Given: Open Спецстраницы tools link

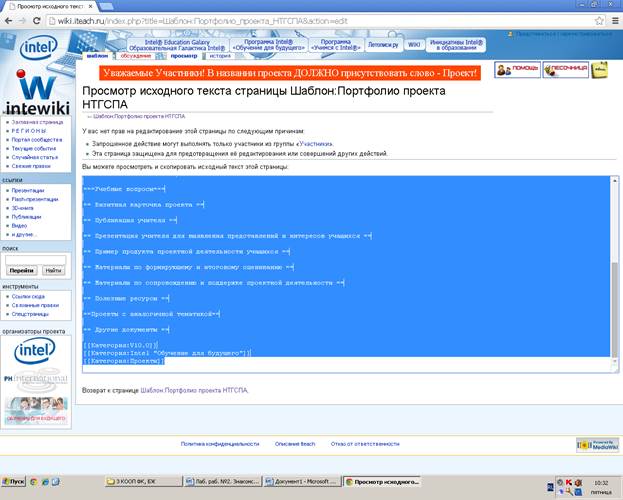Looking at the screenshot, I should click(x=30, y=314).
